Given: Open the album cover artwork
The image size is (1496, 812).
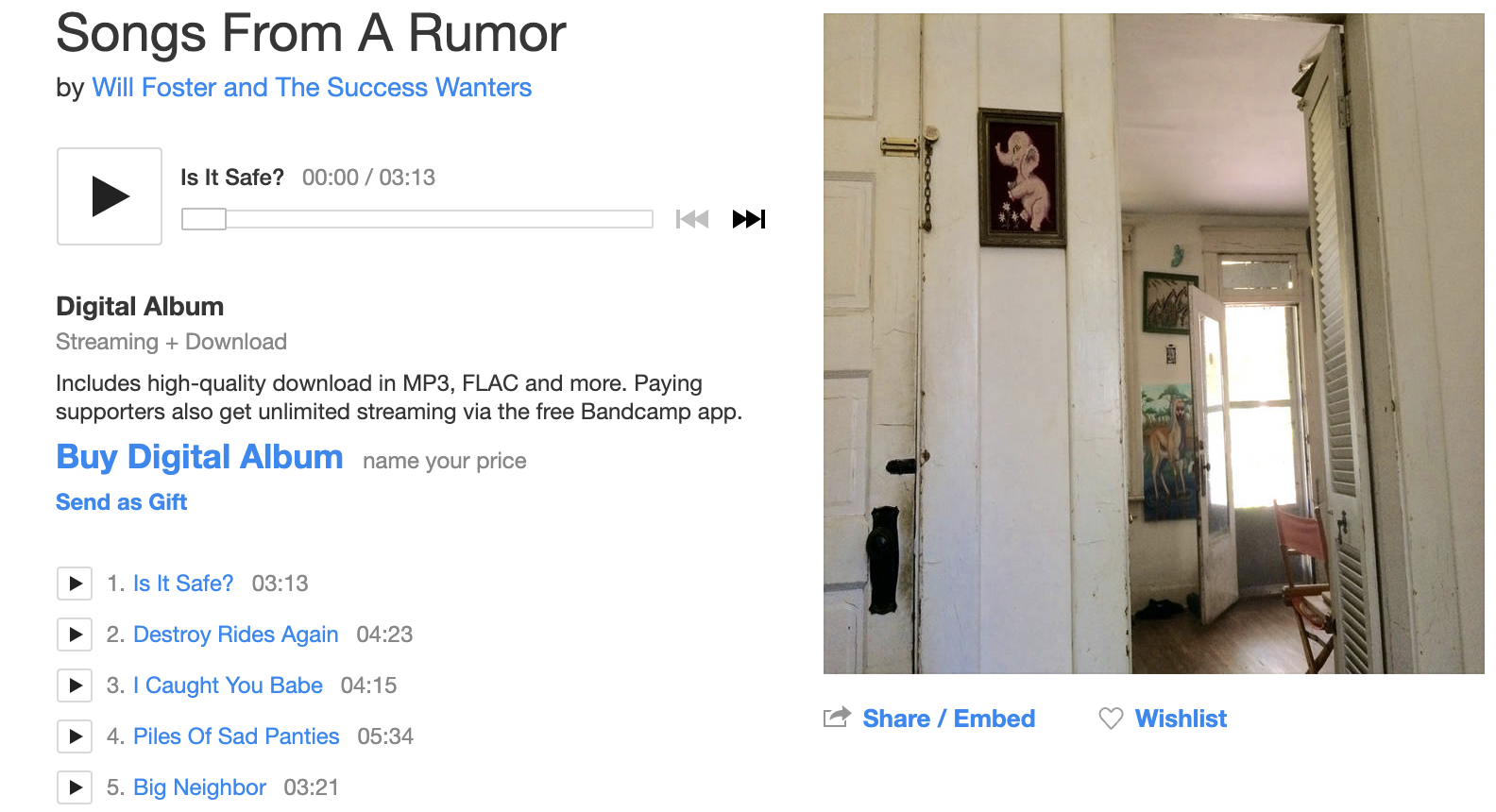Looking at the screenshot, I should pos(1154,344).
